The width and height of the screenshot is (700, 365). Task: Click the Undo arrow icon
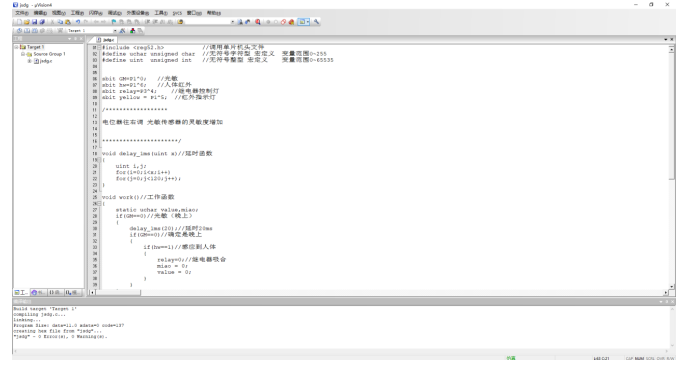[78, 22]
